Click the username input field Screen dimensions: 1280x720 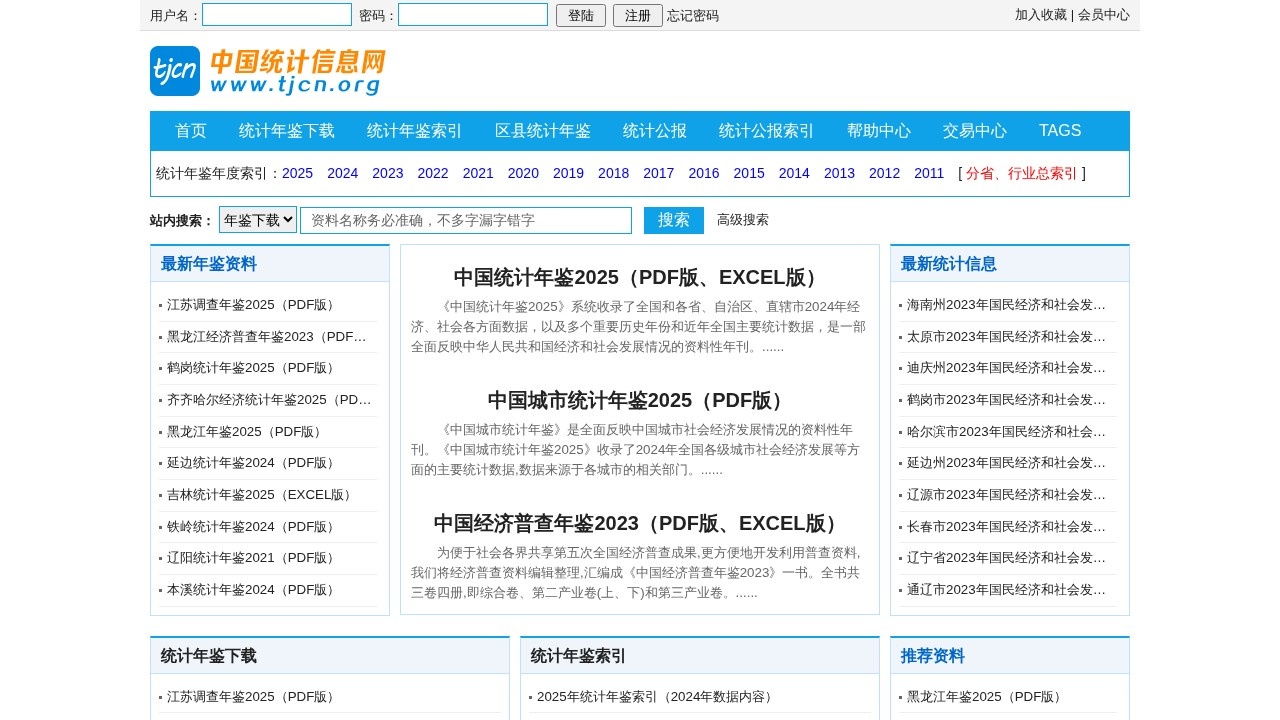[277, 15]
